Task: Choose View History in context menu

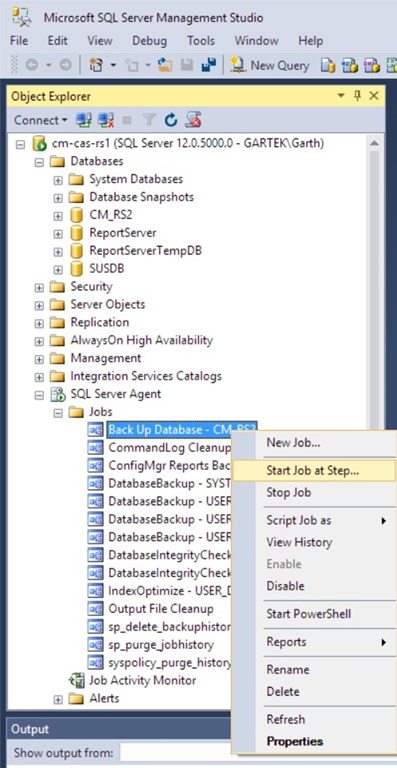Action: tap(299, 542)
